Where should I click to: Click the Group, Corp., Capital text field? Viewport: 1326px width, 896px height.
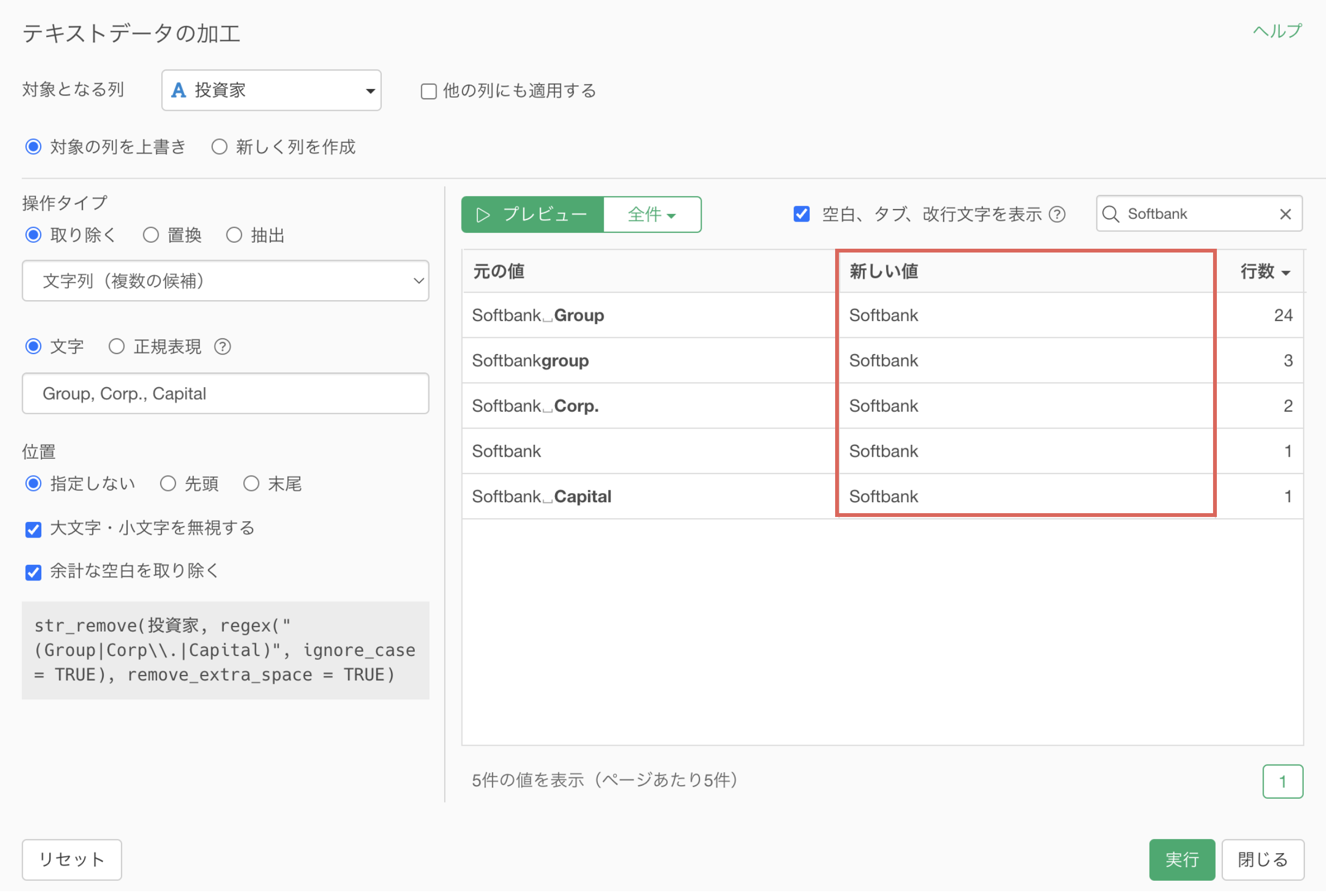(225, 394)
